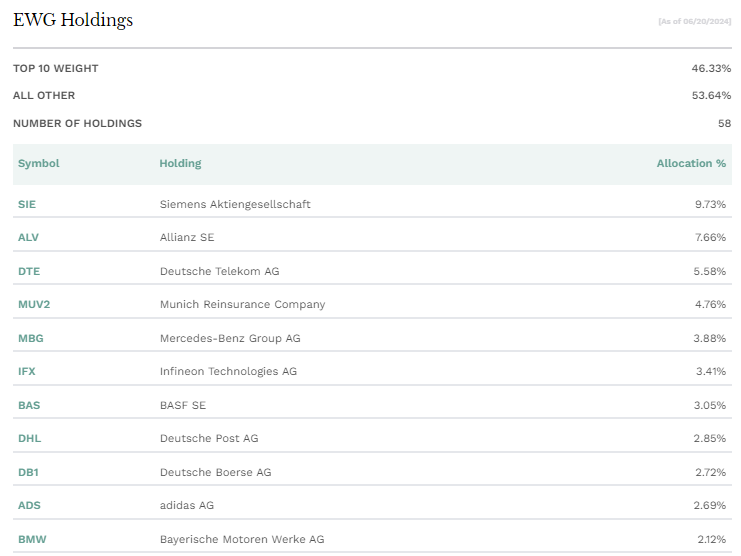
Task: Select the Deutsche Post AG holding name
Action: tap(209, 438)
